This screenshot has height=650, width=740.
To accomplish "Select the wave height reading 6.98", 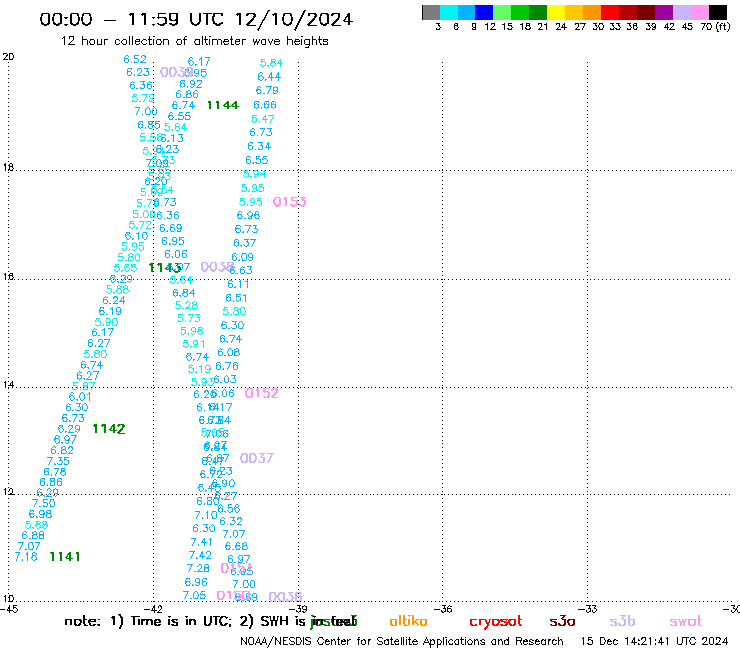I will [x=40, y=514].
